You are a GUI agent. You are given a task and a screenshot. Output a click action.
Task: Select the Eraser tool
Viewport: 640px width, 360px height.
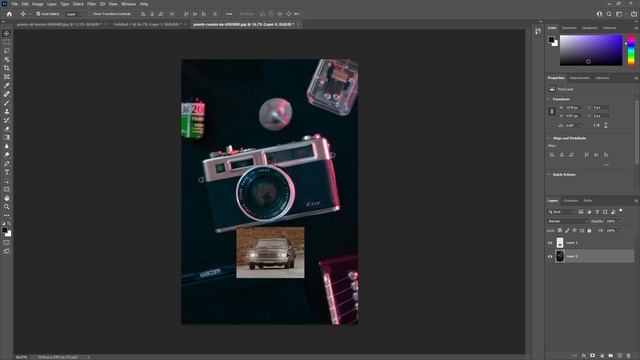7,129
